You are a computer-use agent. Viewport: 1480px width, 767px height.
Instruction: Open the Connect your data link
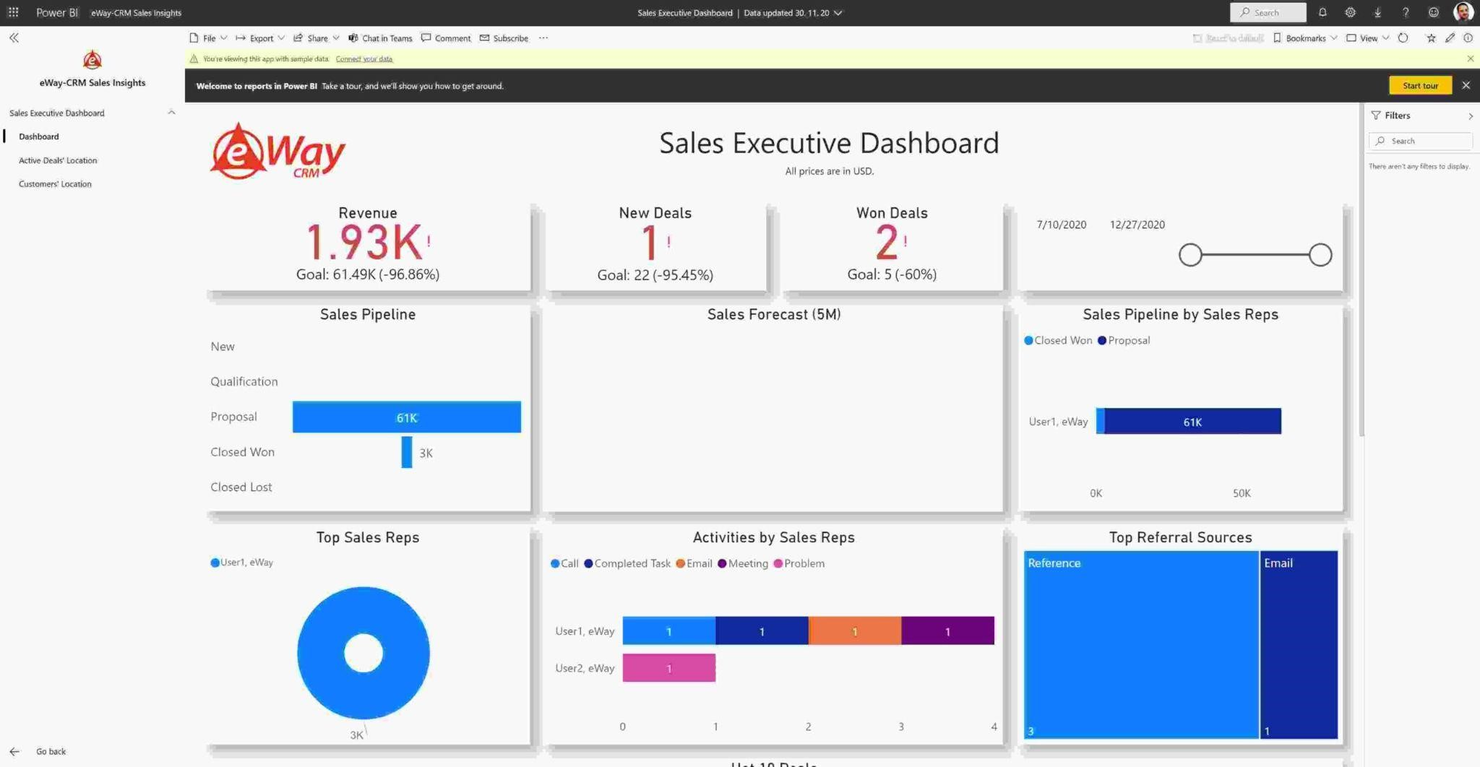click(x=363, y=58)
